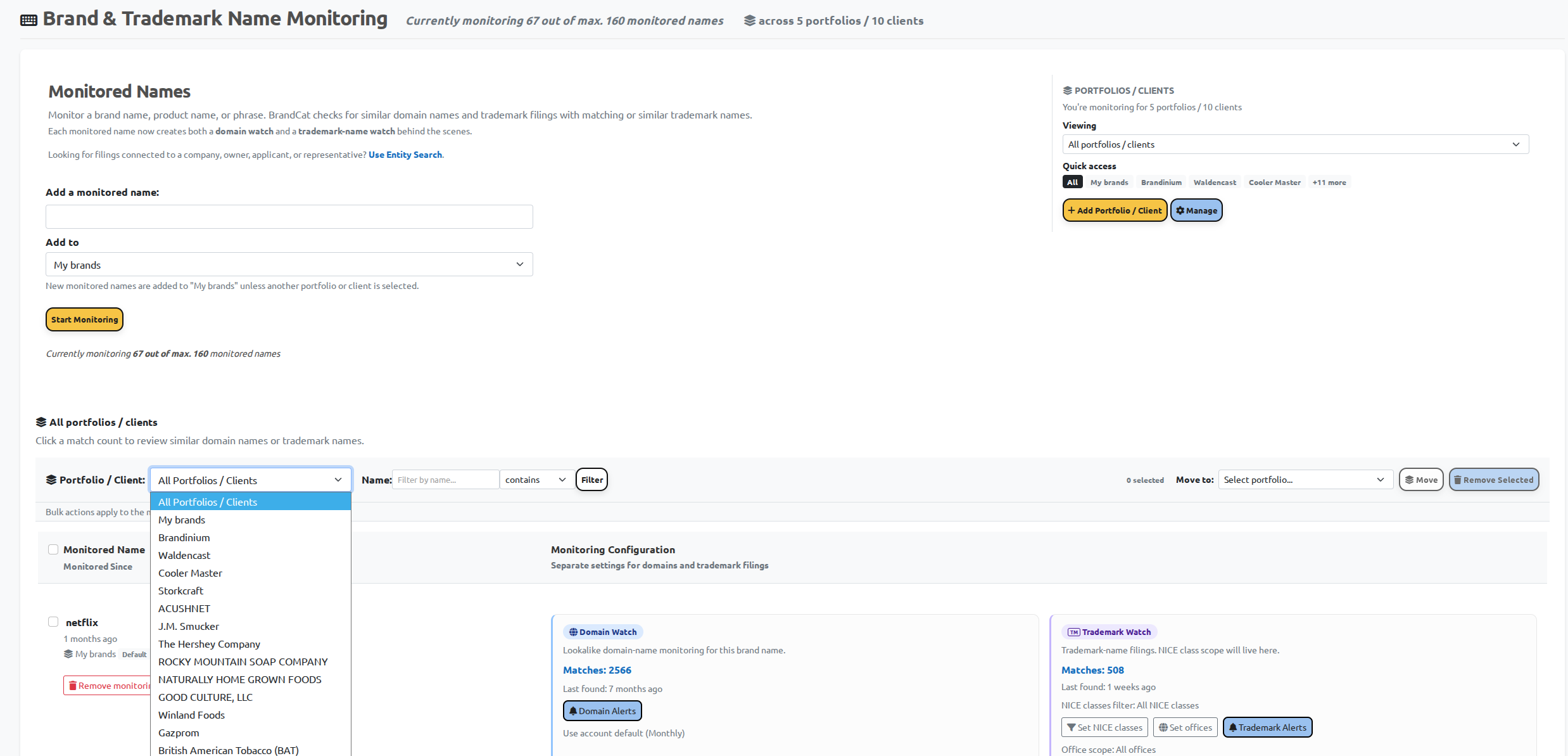Screen dimensions: 1568x756
Task: Click the globe icon in Domain Watch badge
Action: coord(573,632)
